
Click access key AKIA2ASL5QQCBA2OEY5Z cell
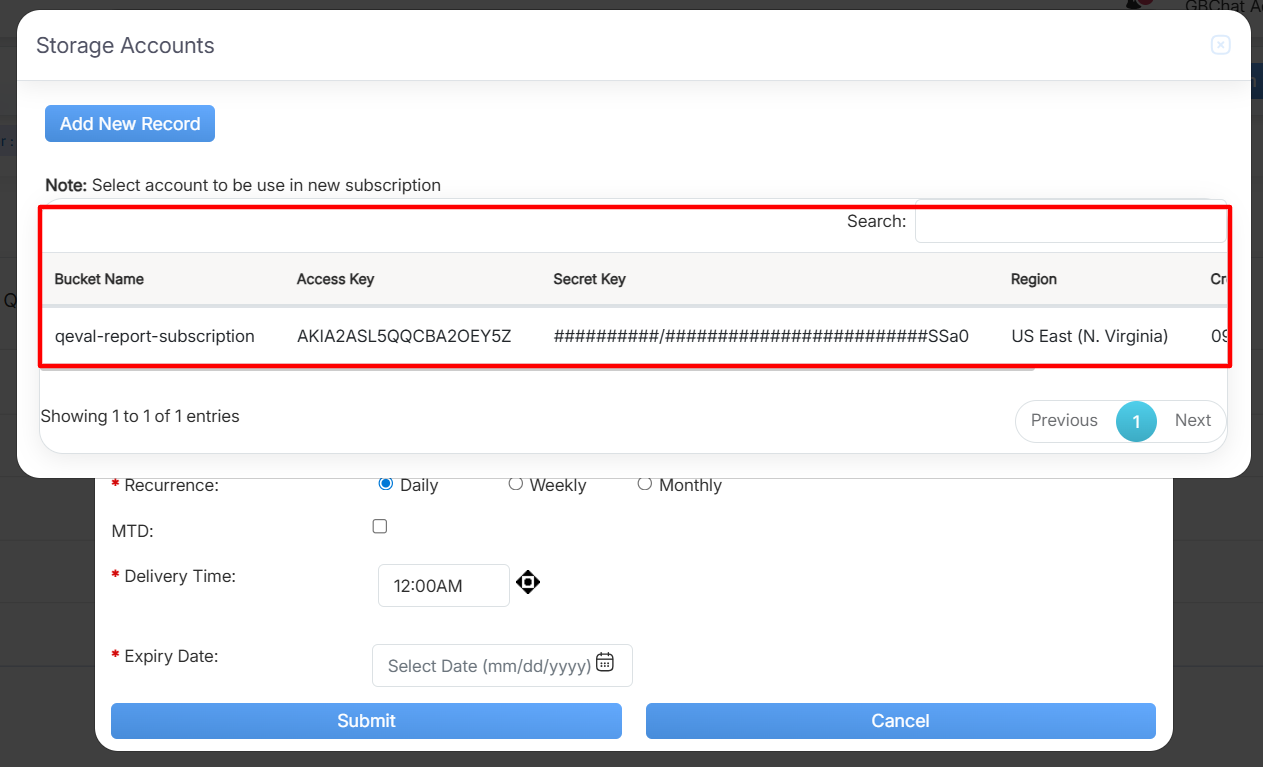coord(404,336)
